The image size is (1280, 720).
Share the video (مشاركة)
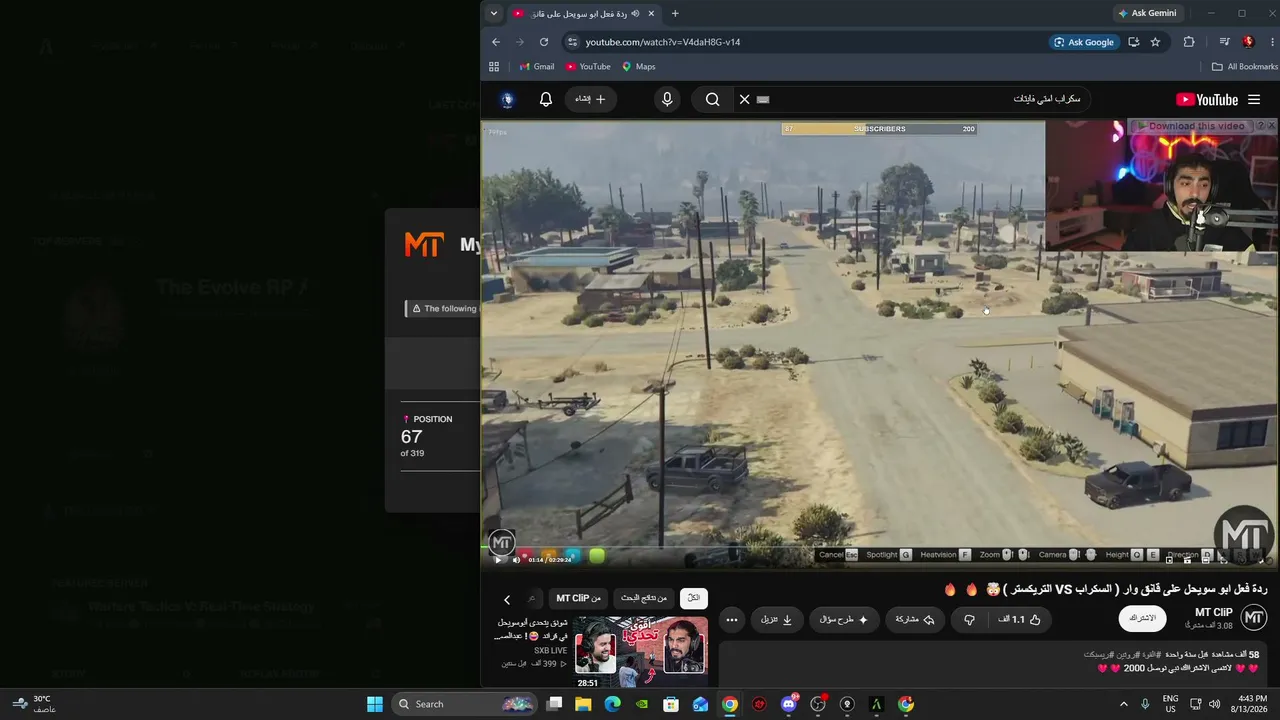(914, 620)
